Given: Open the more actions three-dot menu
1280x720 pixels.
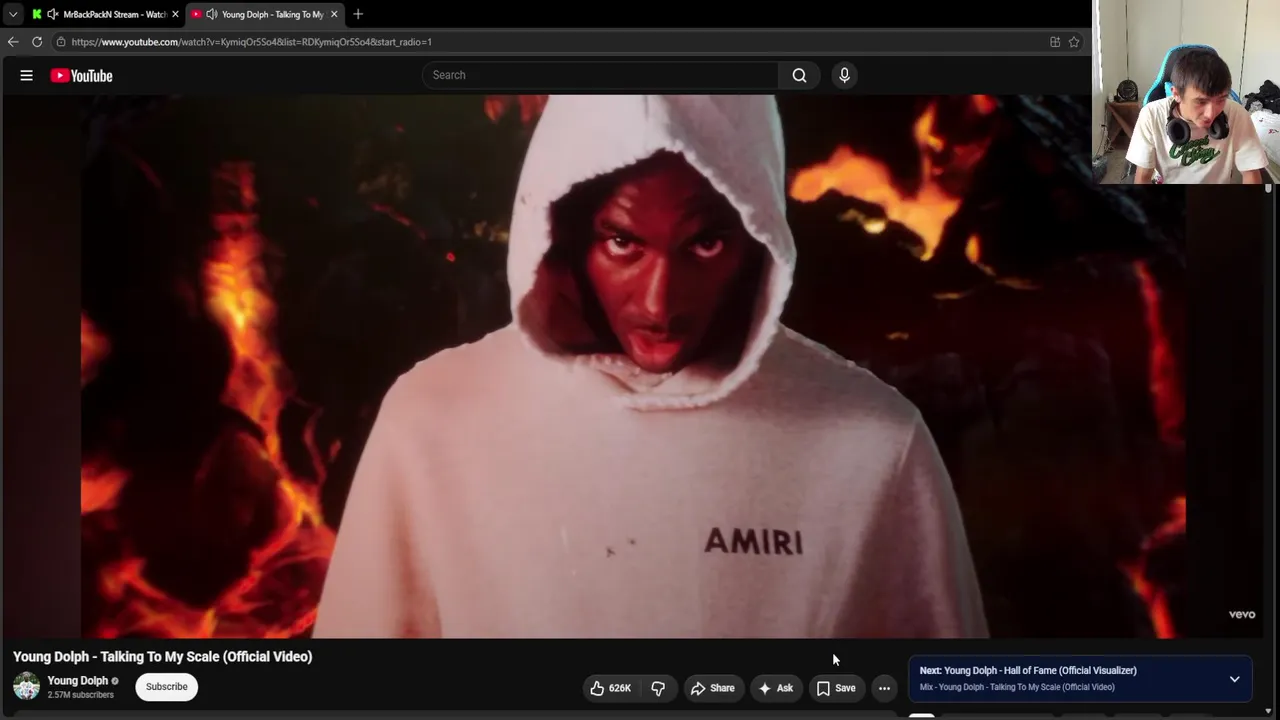Looking at the screenshot, I should pos(884,688).
